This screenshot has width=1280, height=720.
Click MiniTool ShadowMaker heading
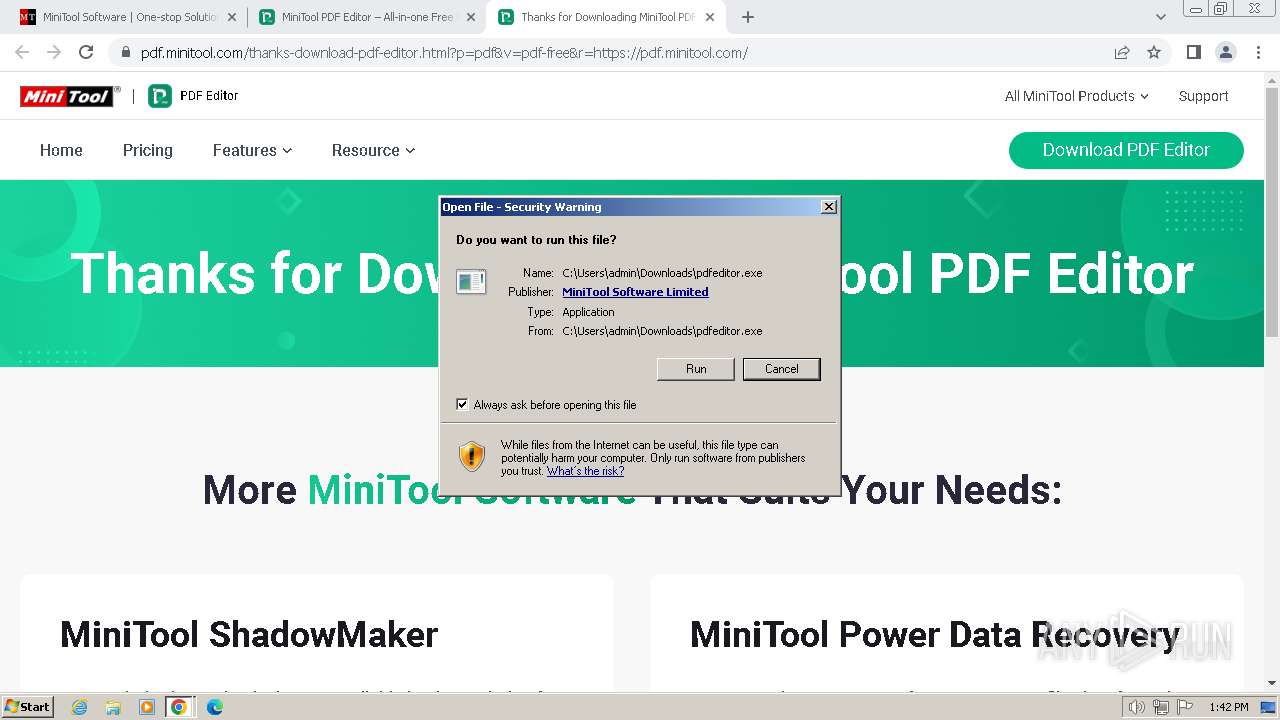click(249, 635)
